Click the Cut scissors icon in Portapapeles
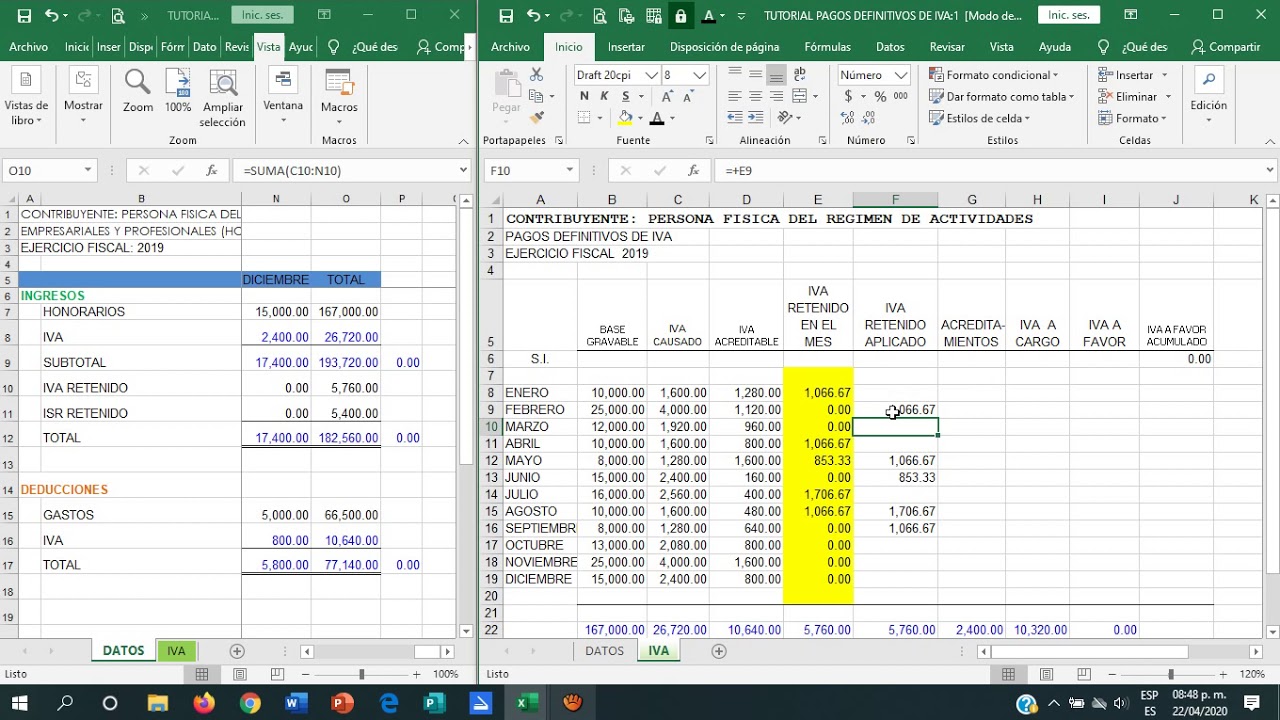Image resolution: width=1280 pixels, height=720 pixels. click(537, 75)
